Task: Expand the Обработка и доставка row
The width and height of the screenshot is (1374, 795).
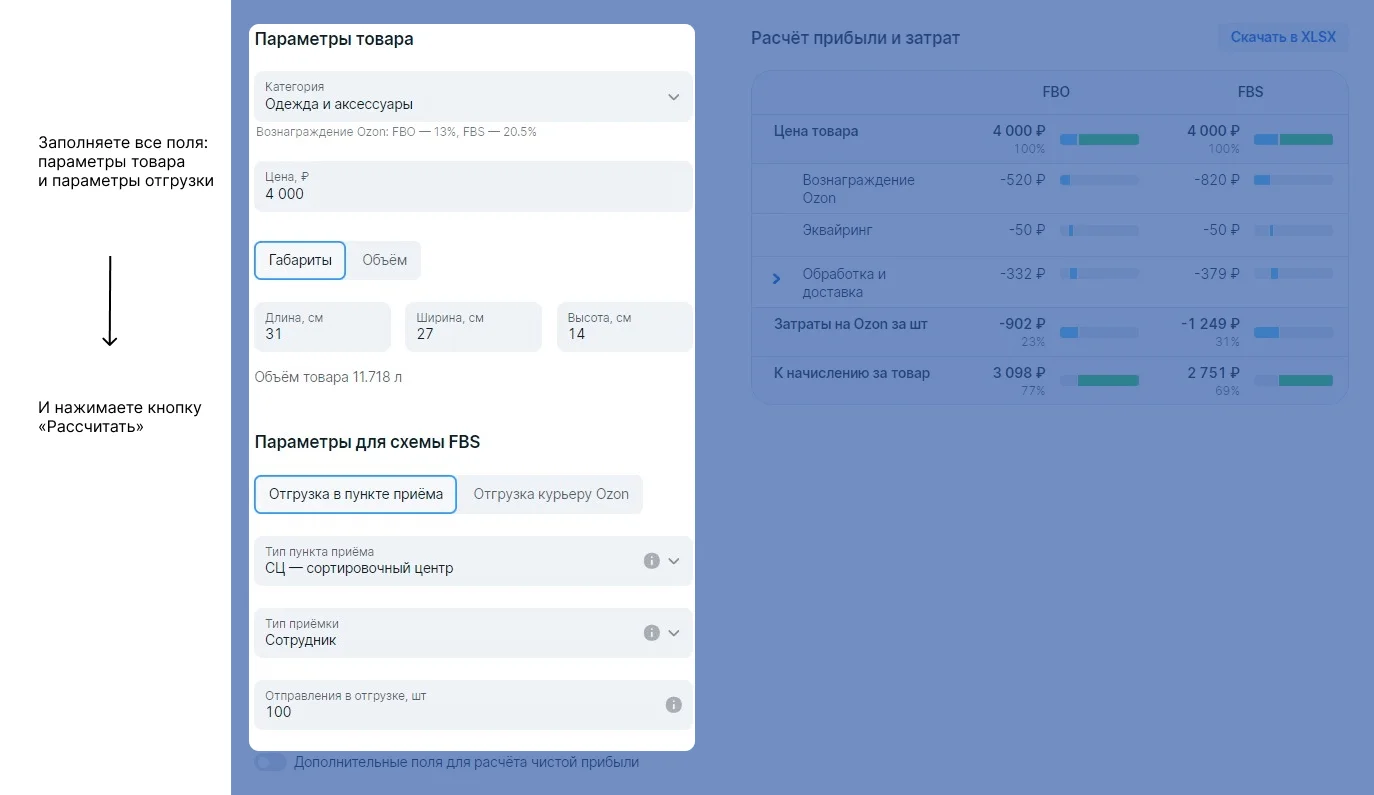Action: click(777, 279)
